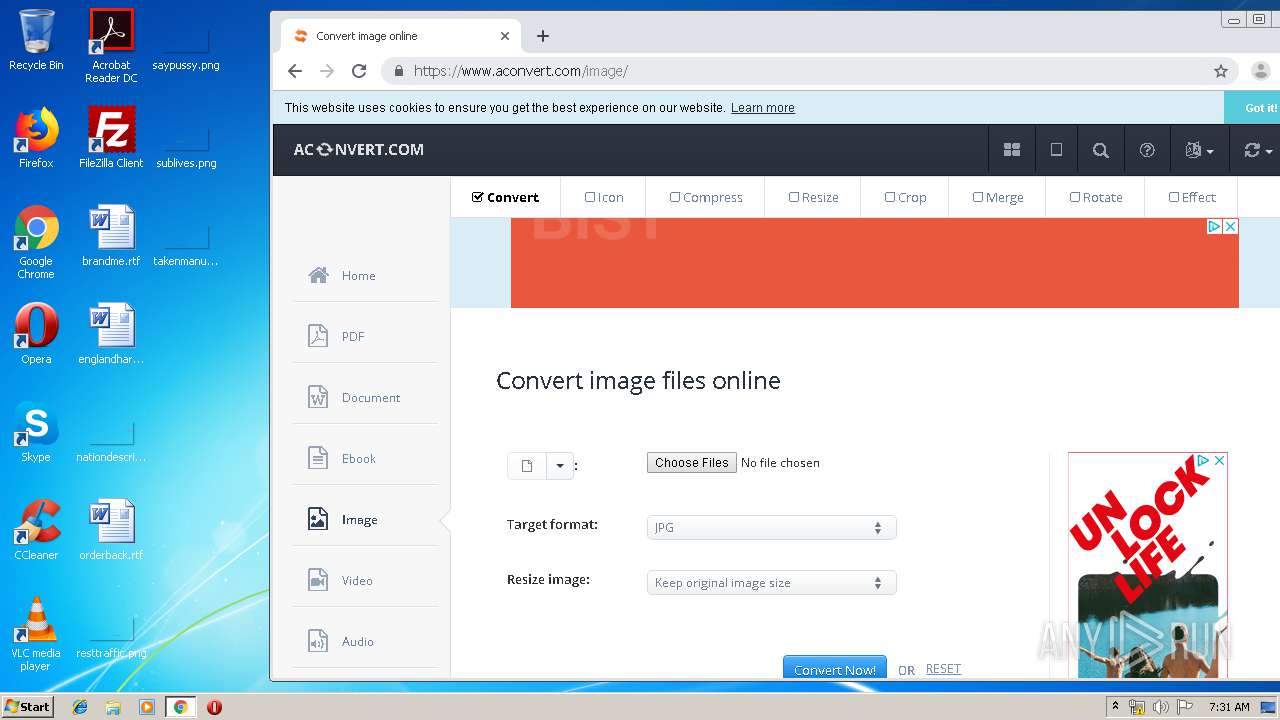Open the search icon in site header
This screenshot has width=1280, height=720.
tap(1101, 150)
